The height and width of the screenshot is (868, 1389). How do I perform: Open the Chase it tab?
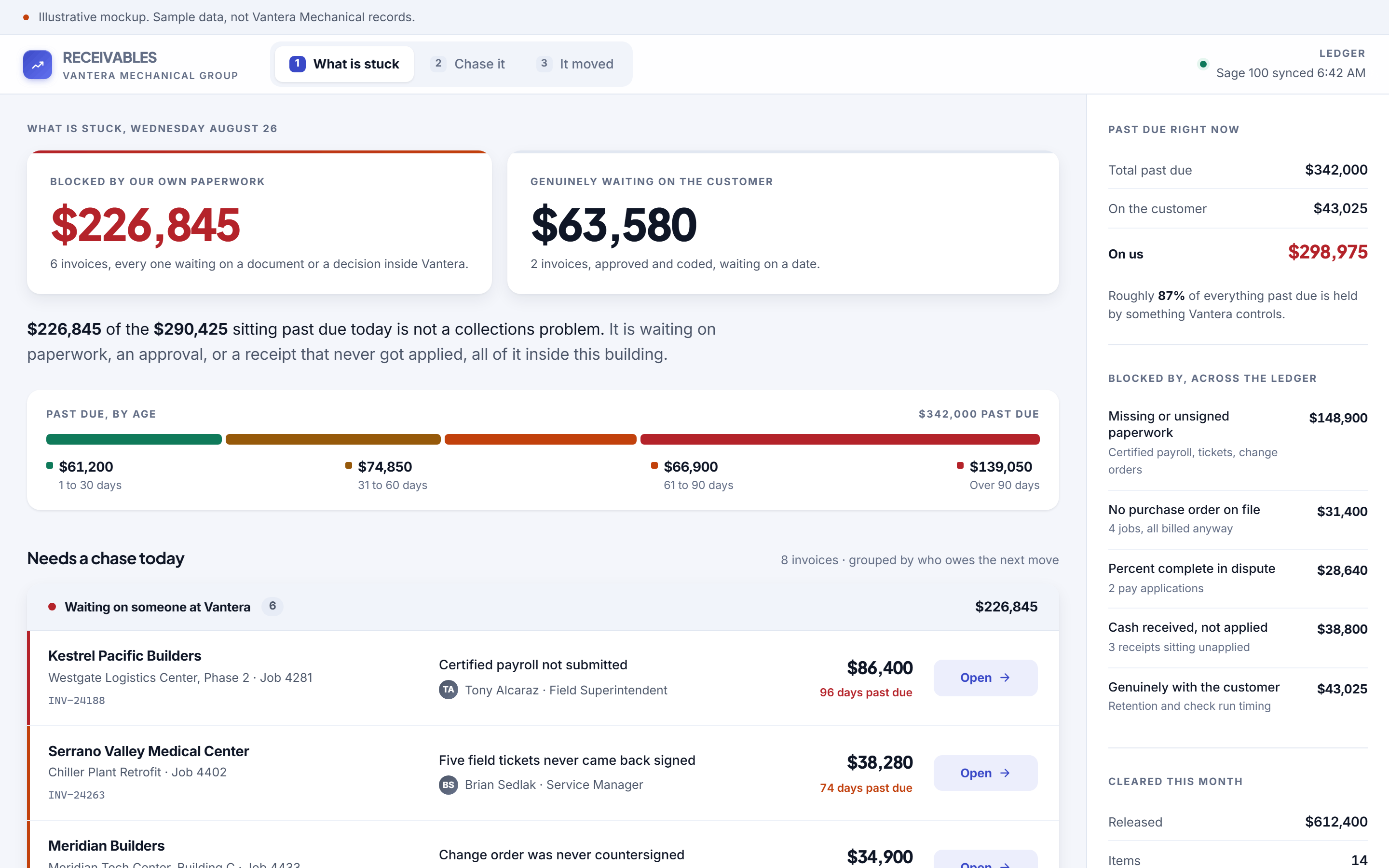468,64
